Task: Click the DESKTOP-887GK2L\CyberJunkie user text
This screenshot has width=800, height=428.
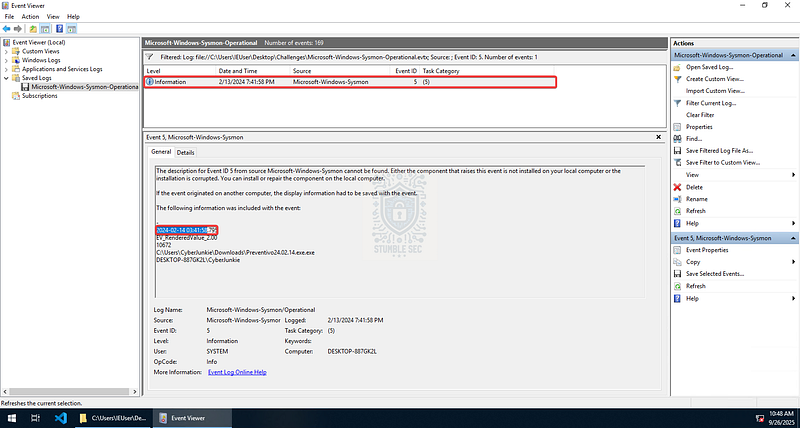Action: click(x=198, y=260)
